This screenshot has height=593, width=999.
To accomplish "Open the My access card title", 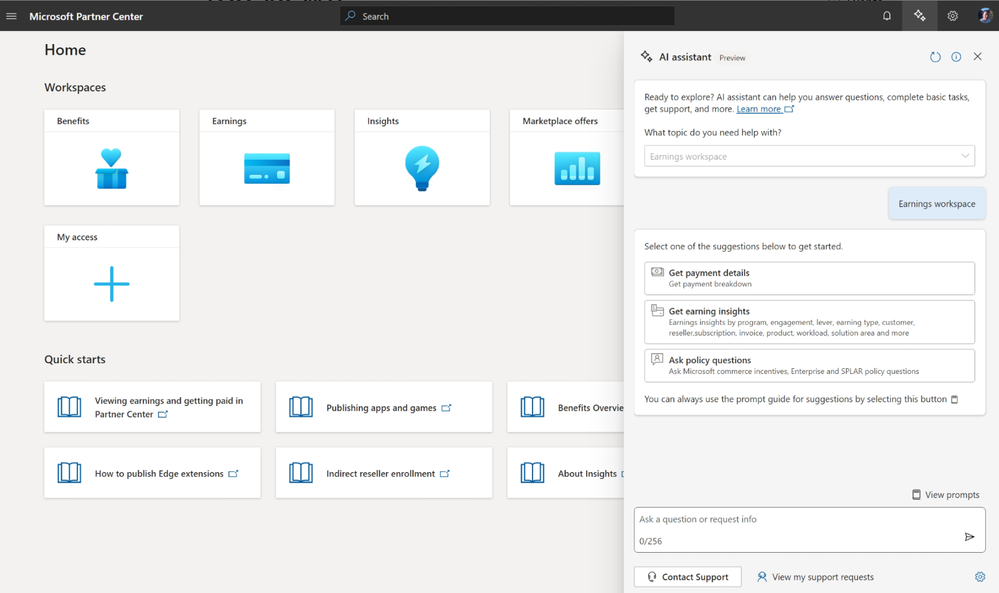I will point(77,237).
